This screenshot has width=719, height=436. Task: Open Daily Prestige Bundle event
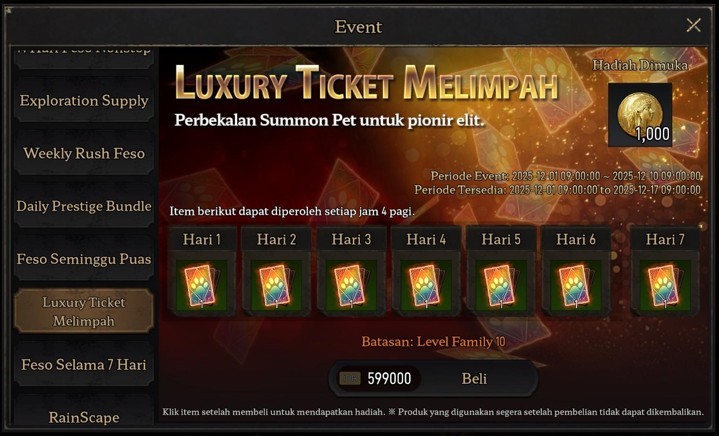pos(84,206)
